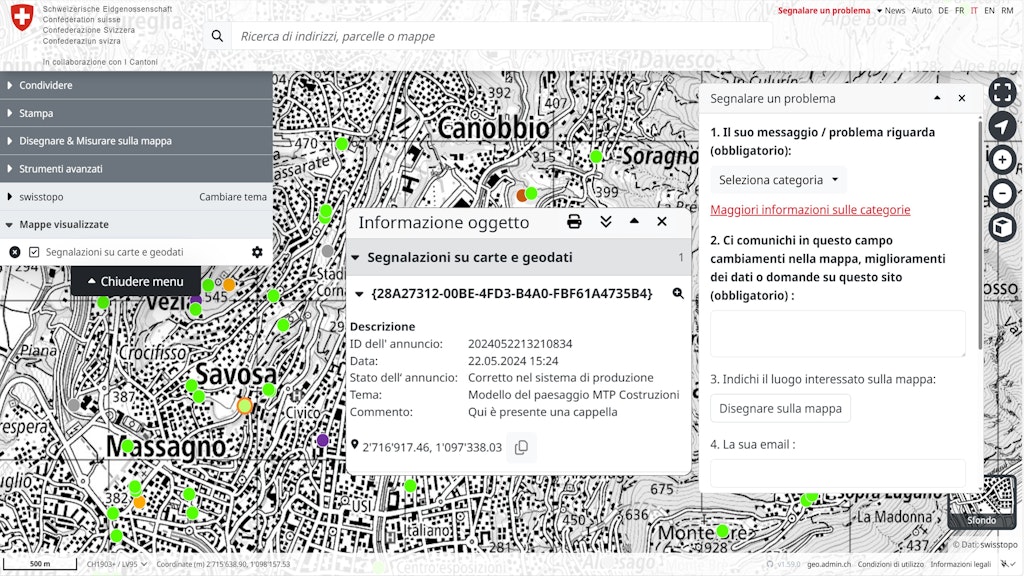Zoom in using the plus icon
The height and width of the screenshot is (576, 1024).
coord(1002,159)
